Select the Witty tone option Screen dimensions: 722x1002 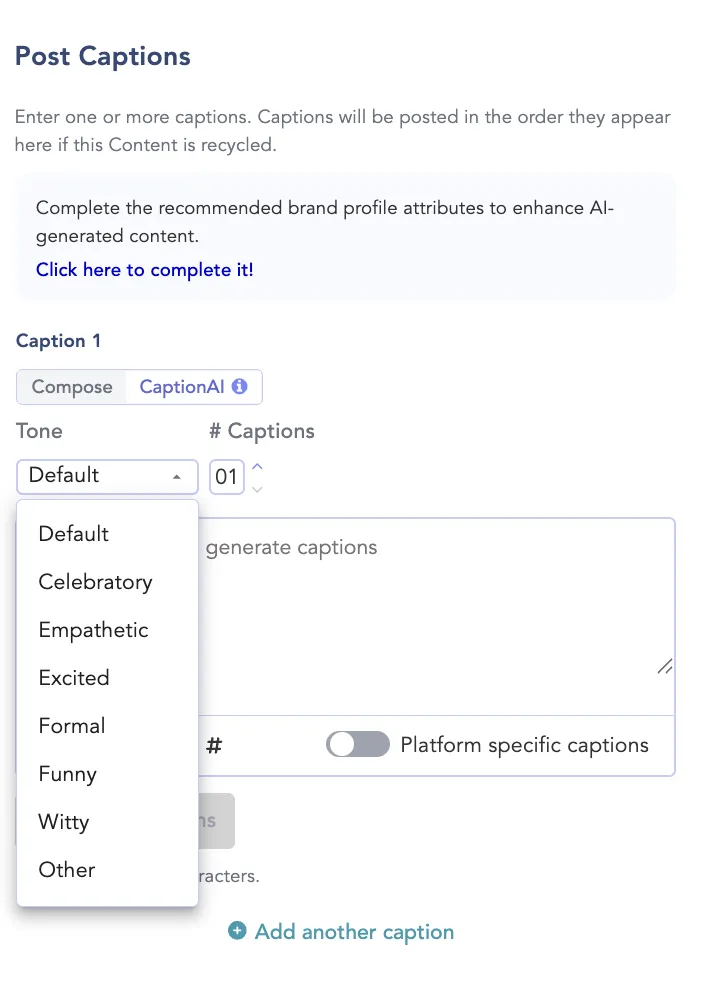click(x=64, y=822)
